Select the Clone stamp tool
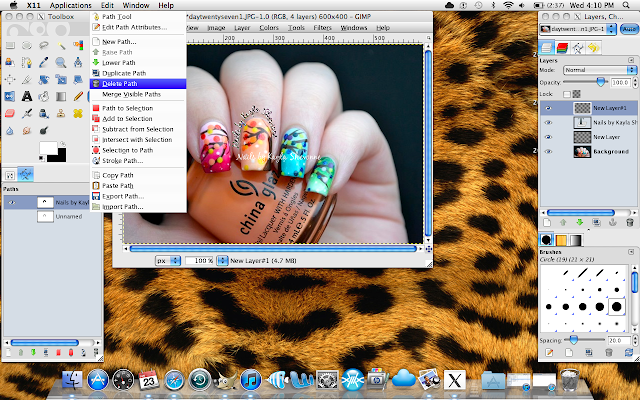640x400 pixels. pyautogui.click(x=61, y=113)
